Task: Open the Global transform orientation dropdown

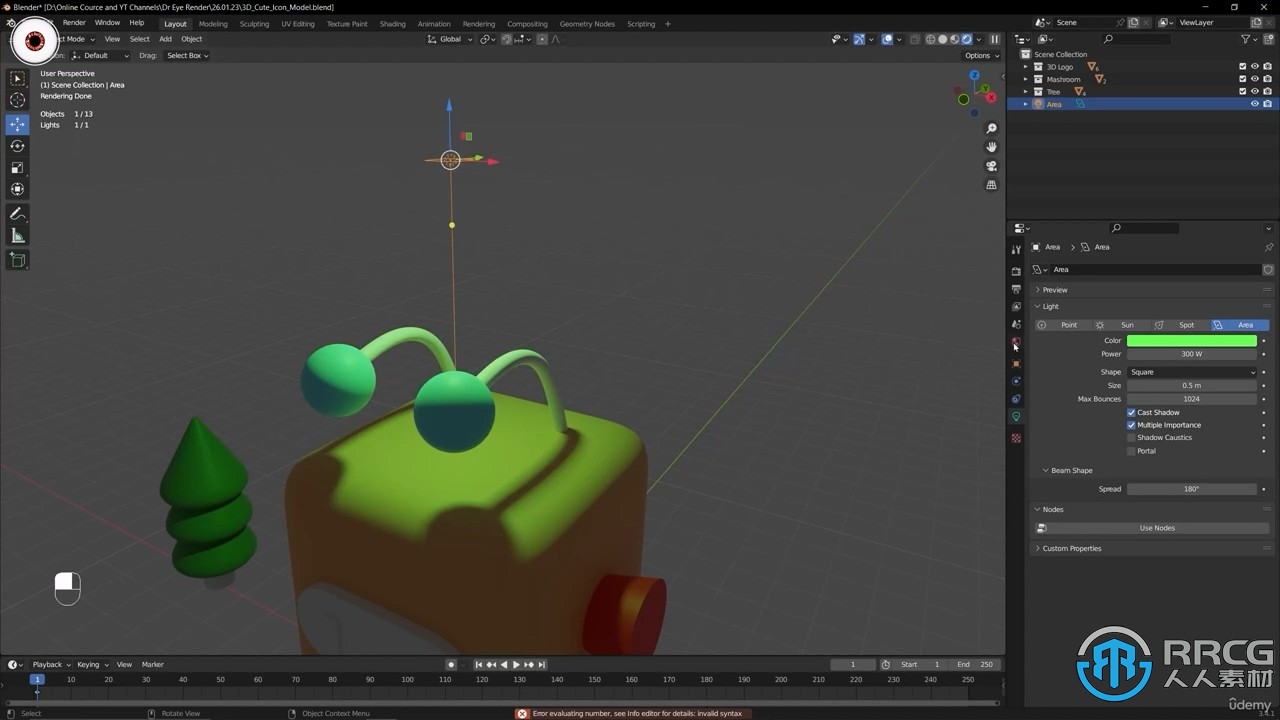Action: (450, 39)
